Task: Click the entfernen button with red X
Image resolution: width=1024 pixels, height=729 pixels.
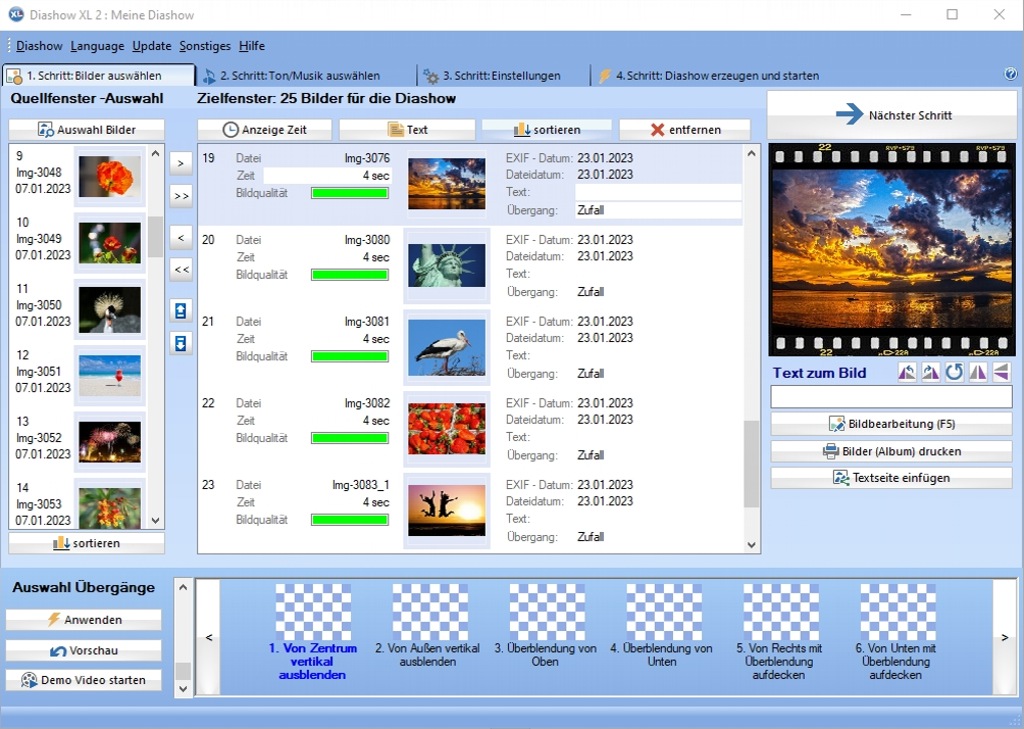Action: coord(685,130)
